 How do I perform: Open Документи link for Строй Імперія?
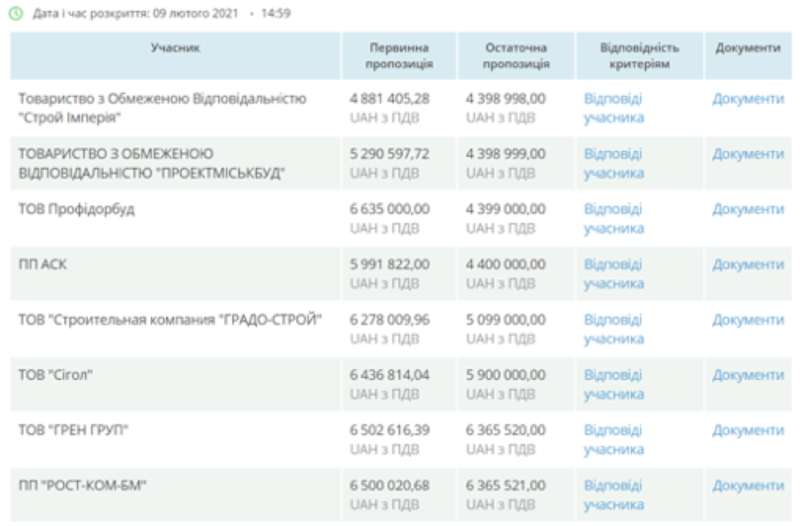pos(747,99)
